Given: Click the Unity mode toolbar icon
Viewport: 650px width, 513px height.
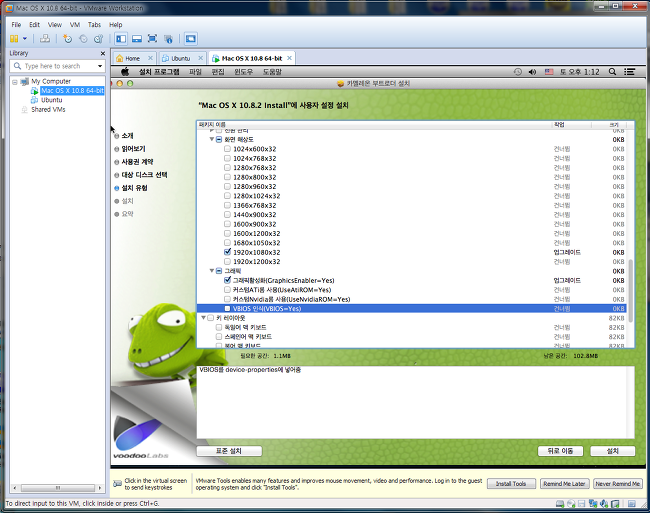Looking at the screenshot, I should (168, 39).
